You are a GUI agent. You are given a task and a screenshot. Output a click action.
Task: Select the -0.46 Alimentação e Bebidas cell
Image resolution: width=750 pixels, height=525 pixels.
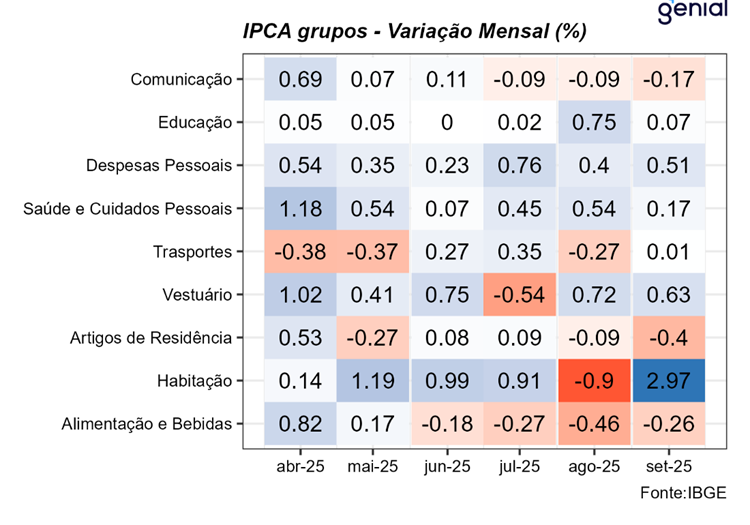595,423
